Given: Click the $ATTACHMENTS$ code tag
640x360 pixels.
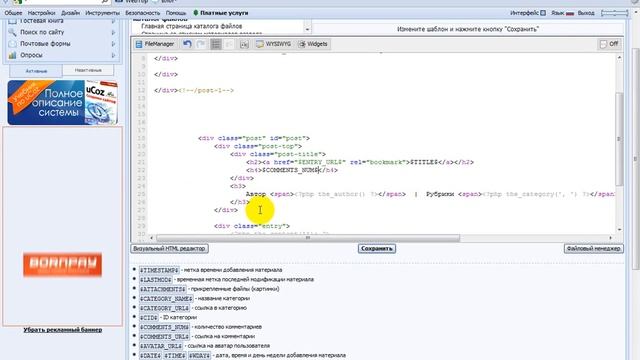Looking at the screenshot, I should (162, 289).
